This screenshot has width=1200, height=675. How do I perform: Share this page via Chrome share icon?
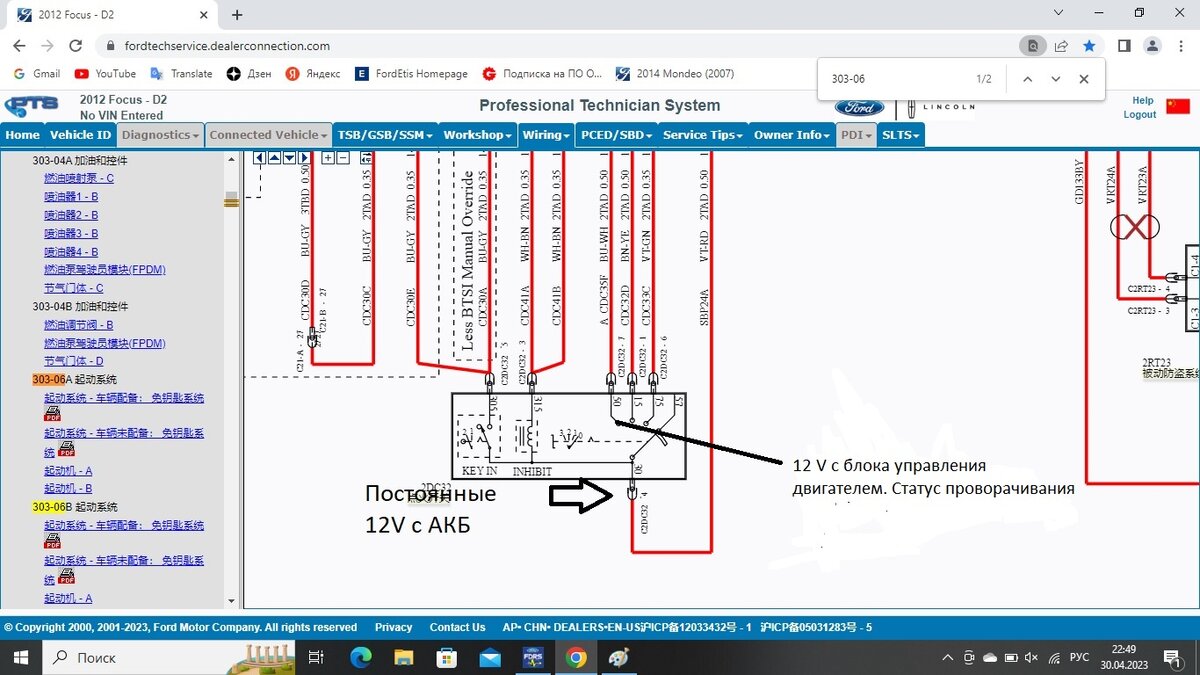click(1061, 46)
